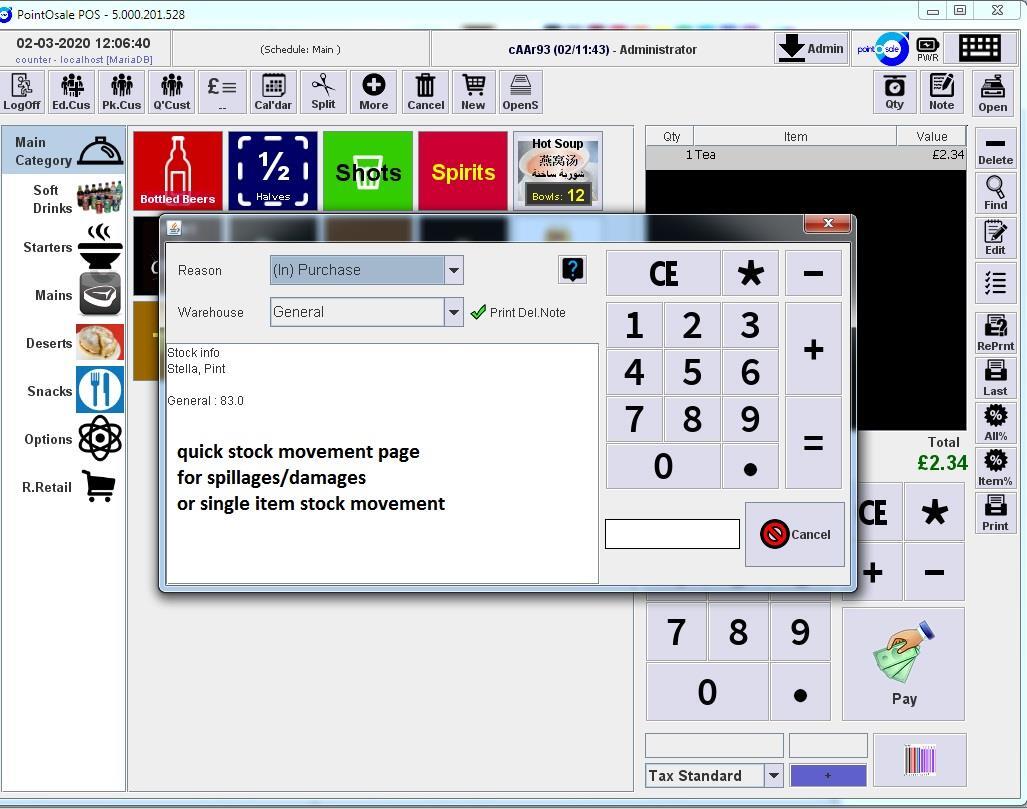Click Cancel in stock movement dialog
Image resolution: width=1027 pixels, height=809 pixels.
coord(795,535)
